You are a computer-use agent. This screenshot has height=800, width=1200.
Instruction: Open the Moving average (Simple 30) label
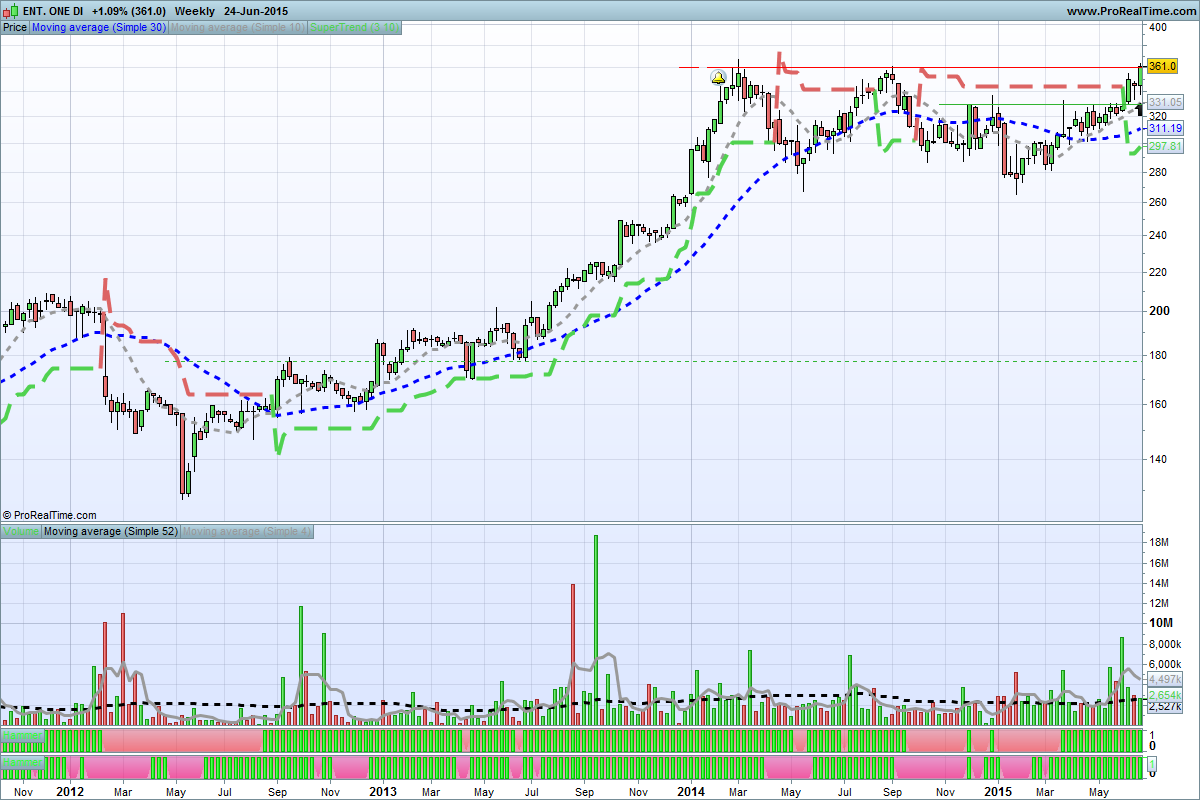[99, 28]
